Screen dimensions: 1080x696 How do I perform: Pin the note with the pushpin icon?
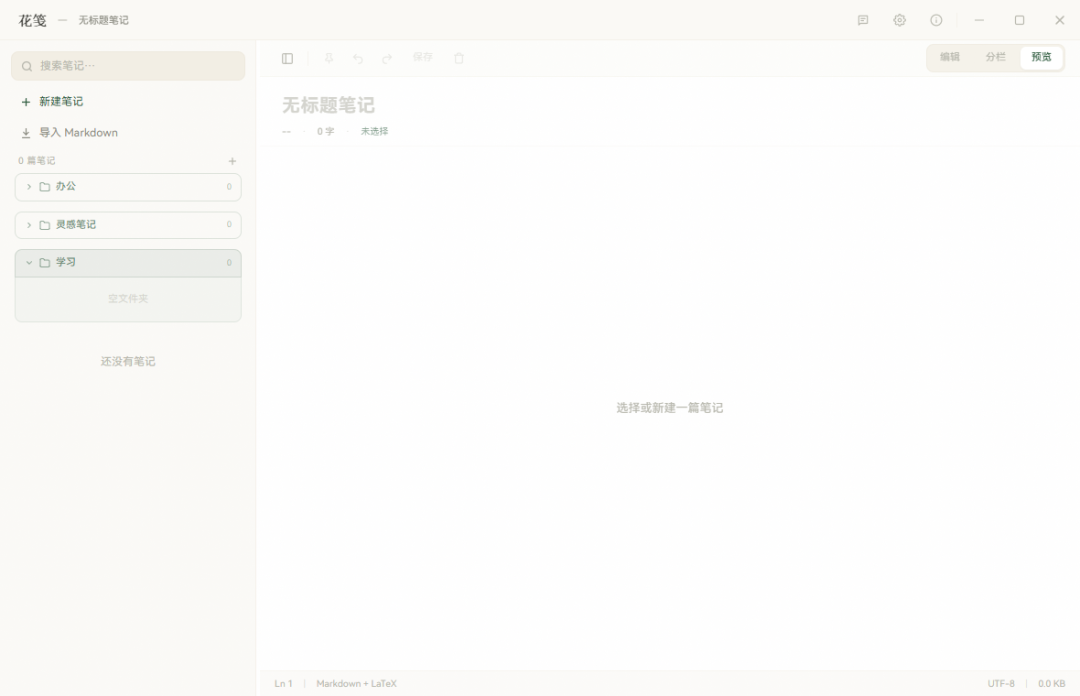[329, 59]
